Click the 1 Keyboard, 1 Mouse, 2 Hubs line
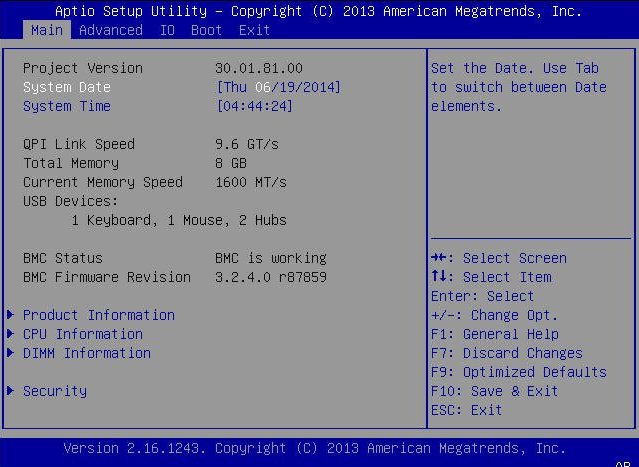 [179, 220]
